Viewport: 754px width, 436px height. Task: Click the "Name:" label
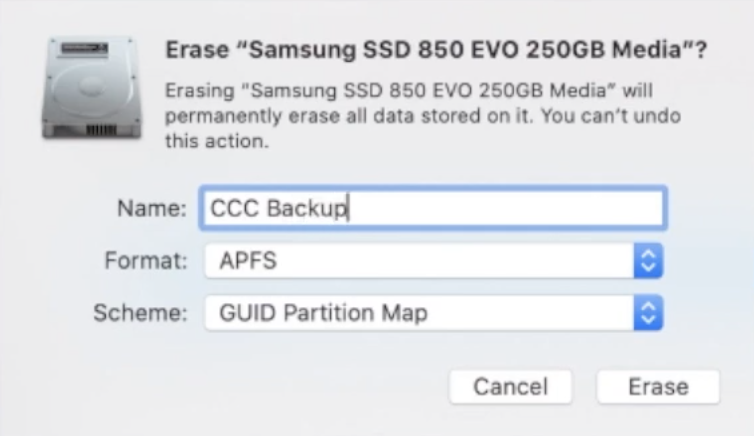[152, 209]
